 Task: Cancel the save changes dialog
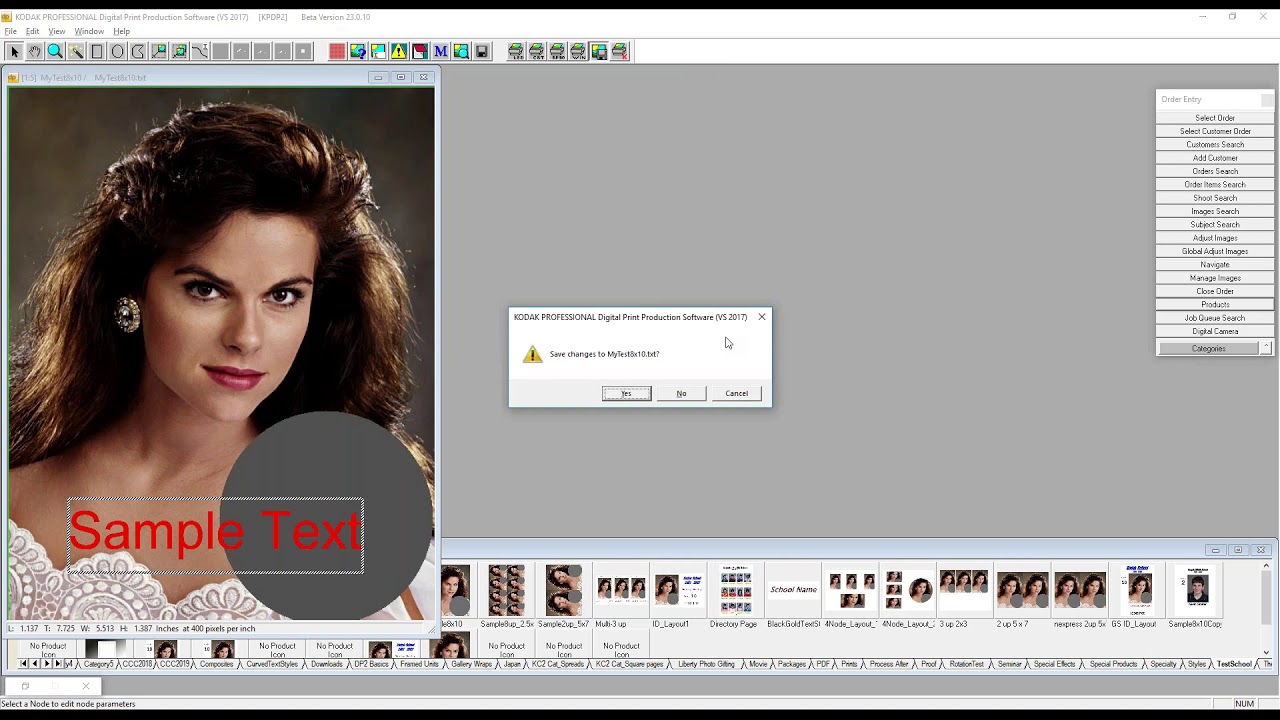[x=736, y=393]
